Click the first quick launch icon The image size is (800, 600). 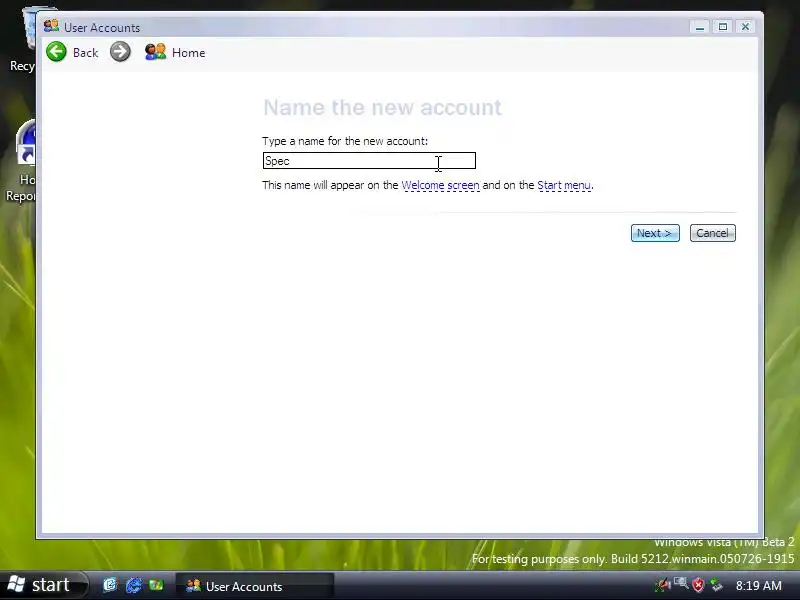pos(110,585)
